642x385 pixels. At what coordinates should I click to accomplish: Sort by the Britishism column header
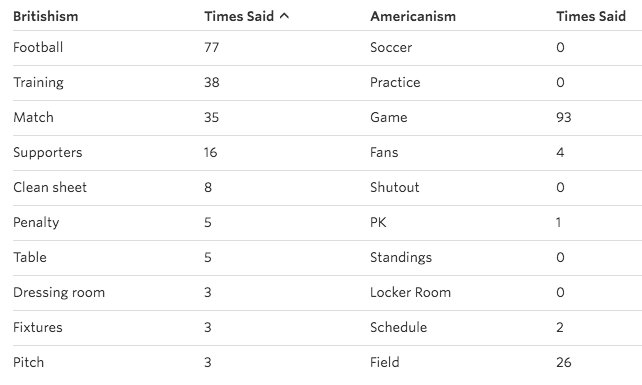coord(45,16)
